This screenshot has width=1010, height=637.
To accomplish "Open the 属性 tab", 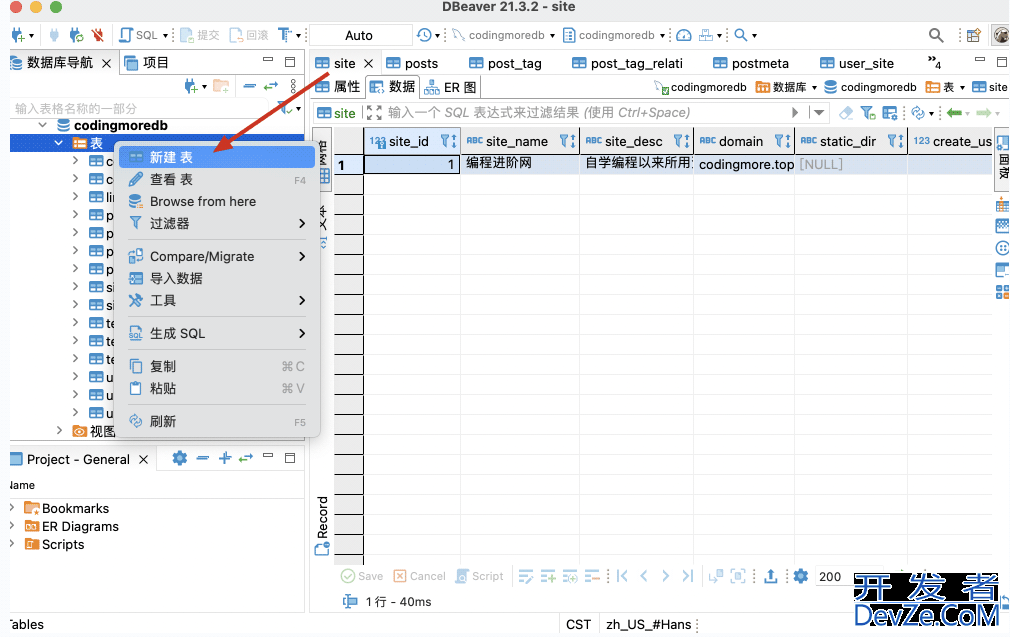I will pos(338,87).
